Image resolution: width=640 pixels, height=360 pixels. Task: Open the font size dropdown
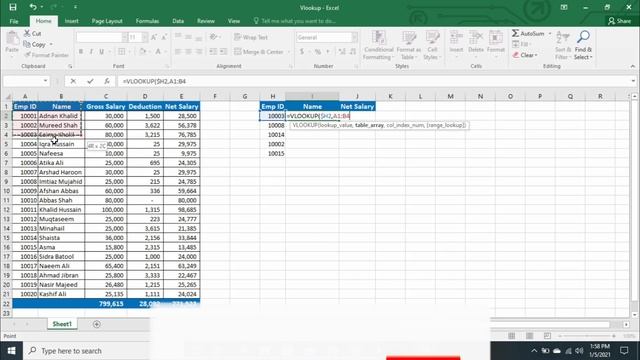(145, 37)
